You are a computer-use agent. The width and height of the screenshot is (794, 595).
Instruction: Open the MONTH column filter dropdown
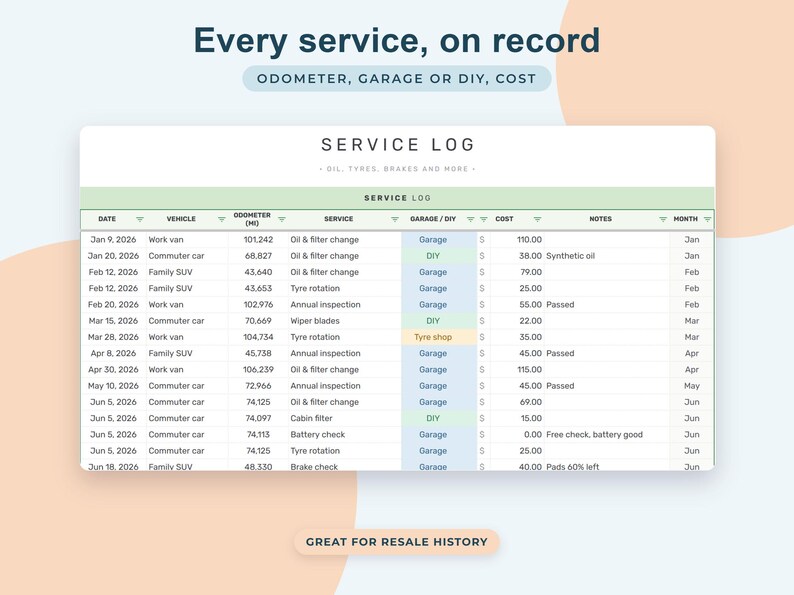pos(707,219)
